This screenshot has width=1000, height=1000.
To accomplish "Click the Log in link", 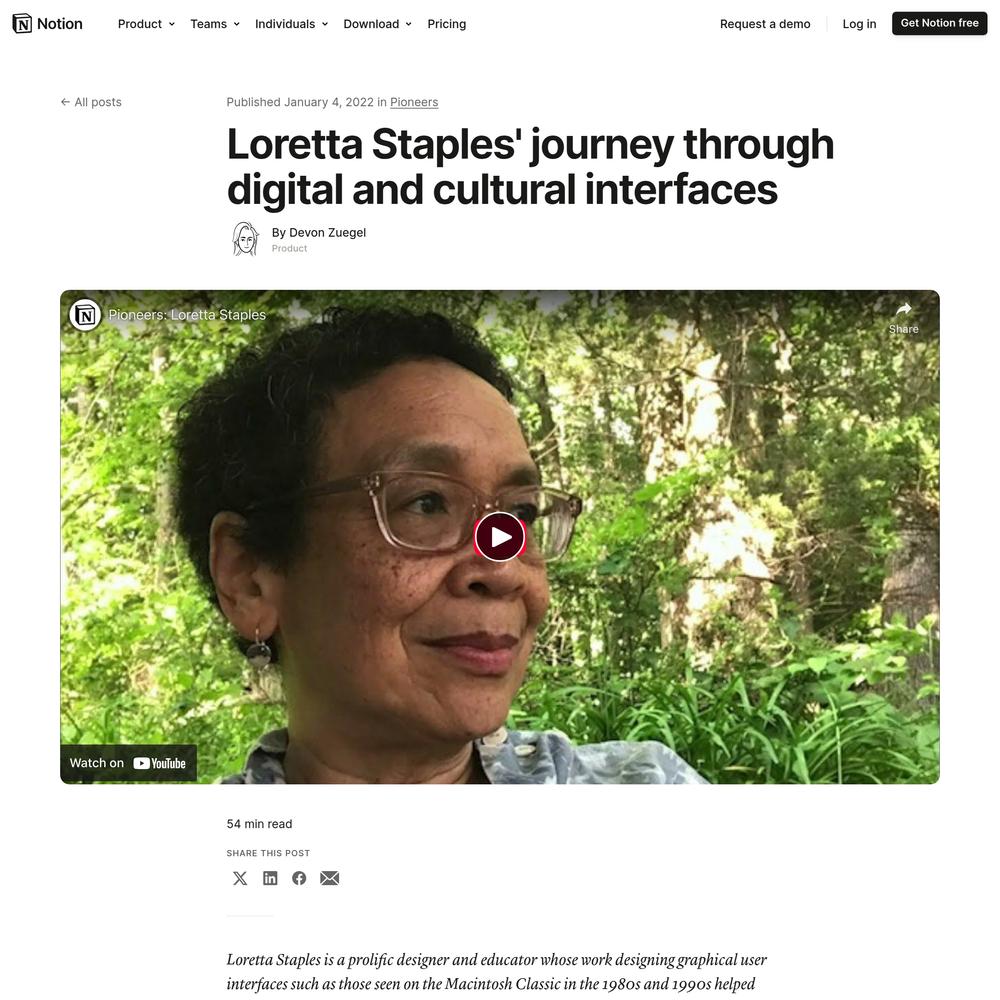I will [x=859, y=24].
